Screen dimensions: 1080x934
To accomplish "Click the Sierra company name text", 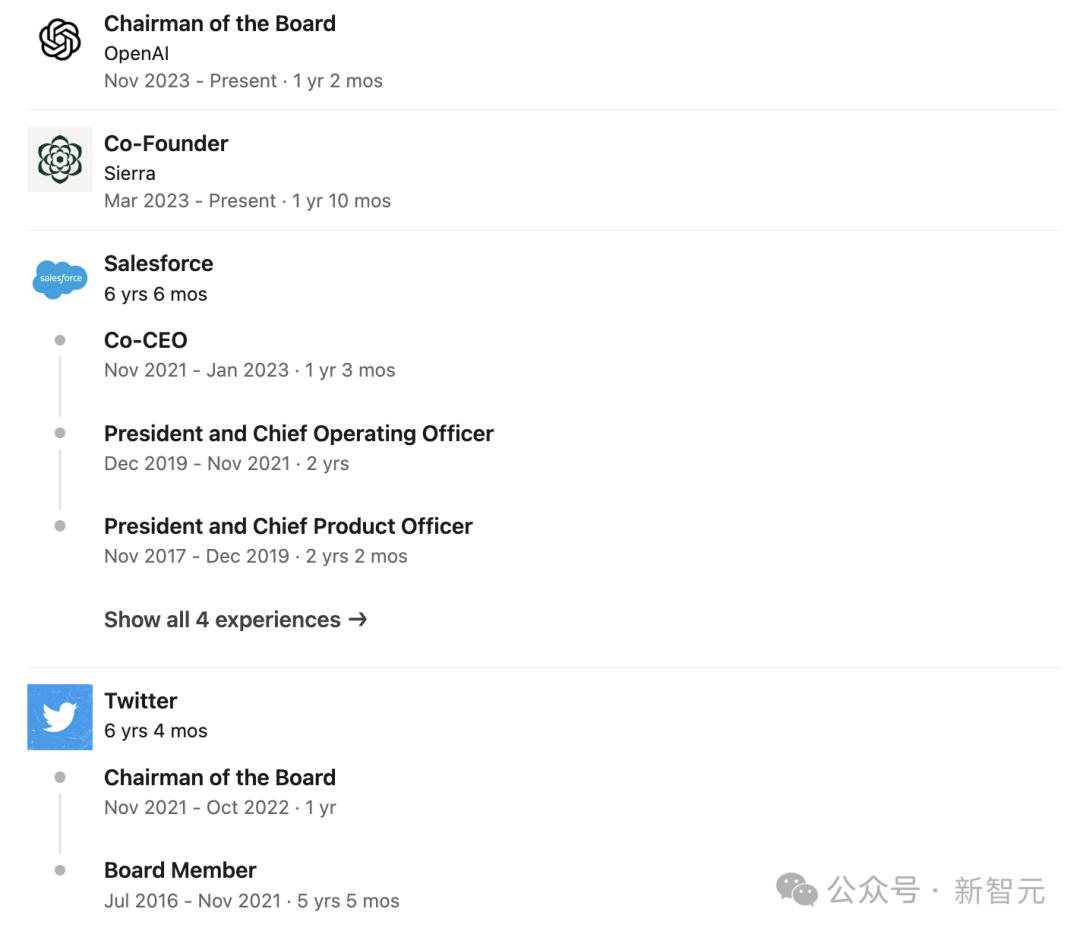I will [x=130, y=174].
